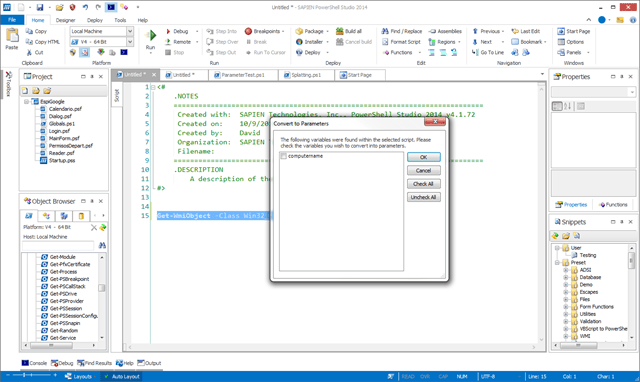This screenshot has width=640, height=382.
Task: Click the Object Browser search input field
Action: [x=58, y=245]
